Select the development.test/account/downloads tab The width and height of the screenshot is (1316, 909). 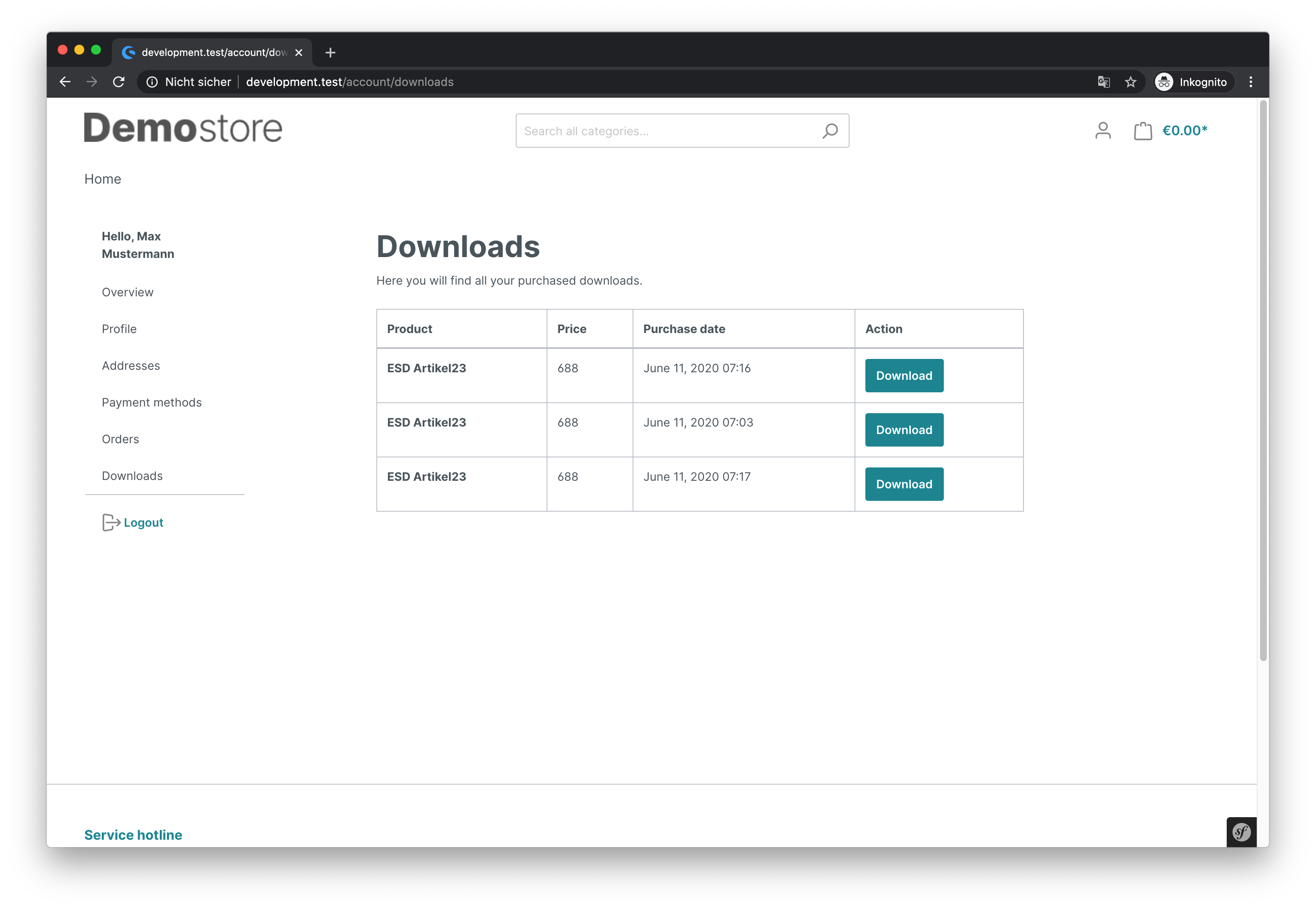pos(212,53)
